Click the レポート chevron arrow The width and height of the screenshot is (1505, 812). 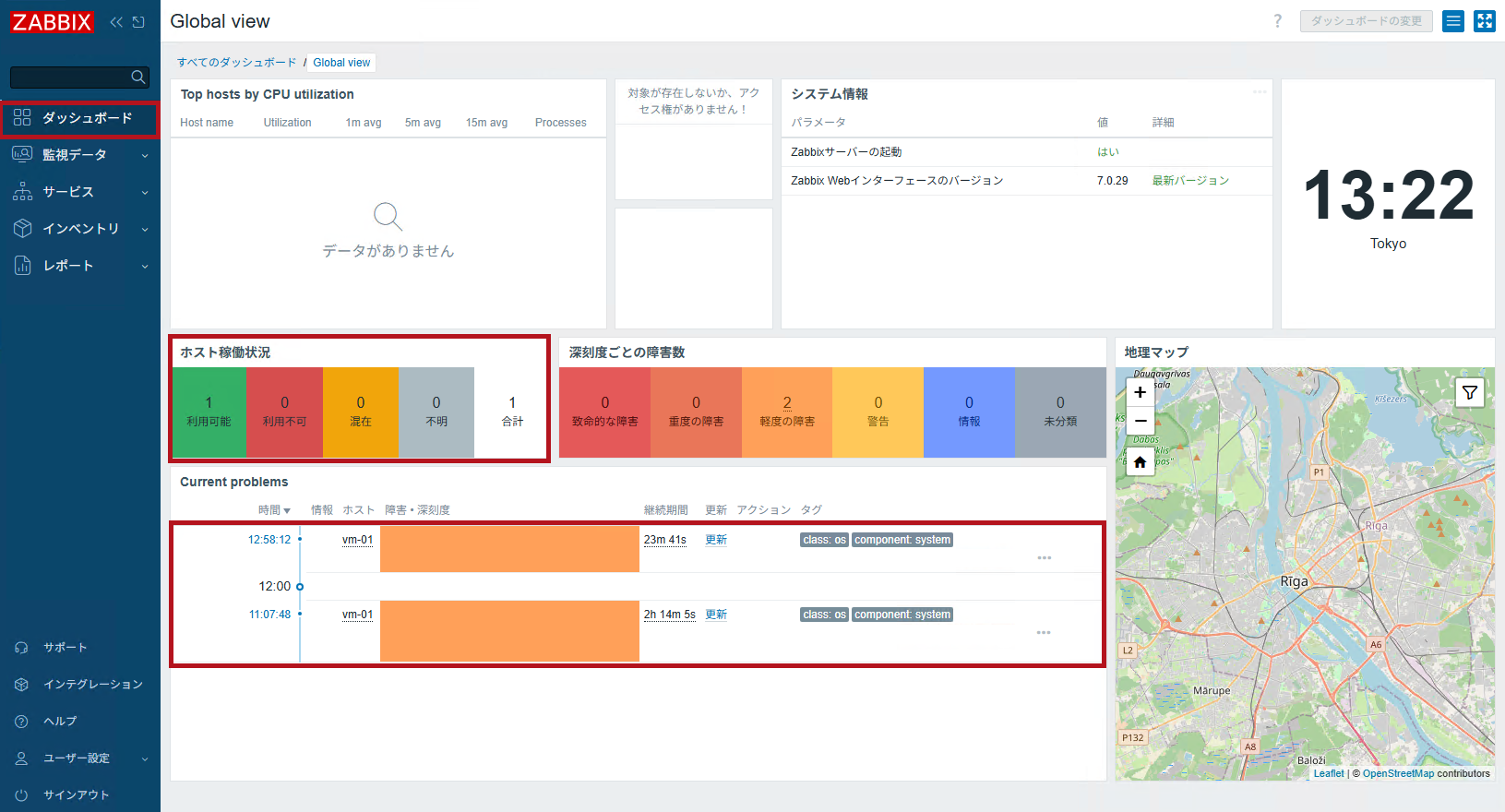[x=145, y=267]
